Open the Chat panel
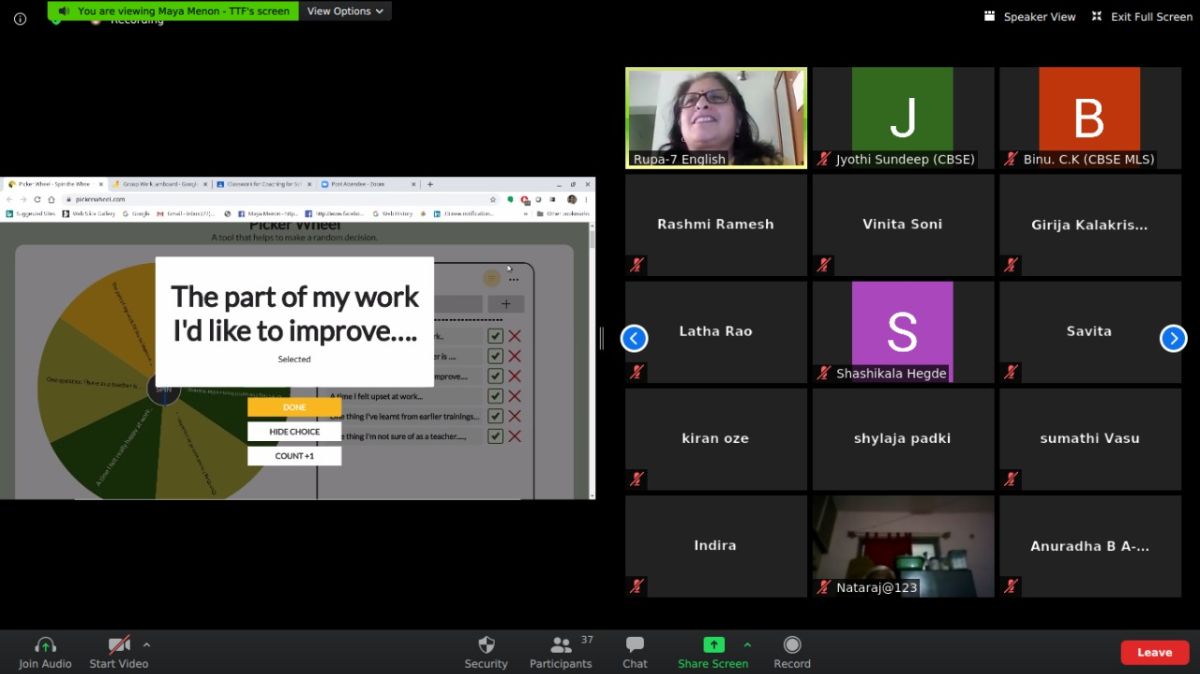 (635, 646)
